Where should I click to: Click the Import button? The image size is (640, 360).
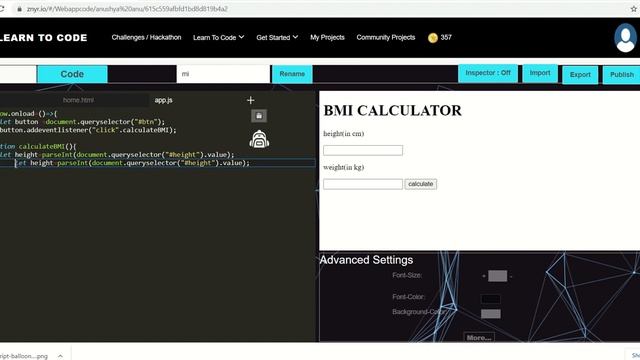540,73
